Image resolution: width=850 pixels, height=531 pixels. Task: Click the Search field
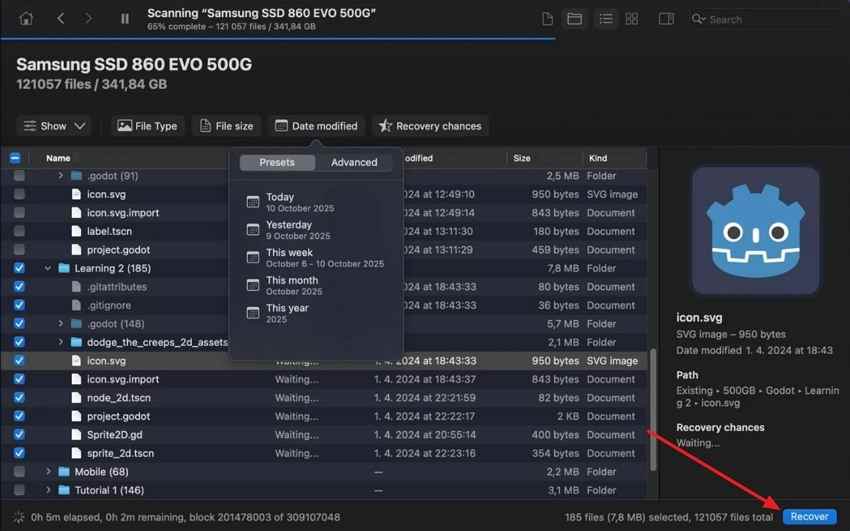767,20
